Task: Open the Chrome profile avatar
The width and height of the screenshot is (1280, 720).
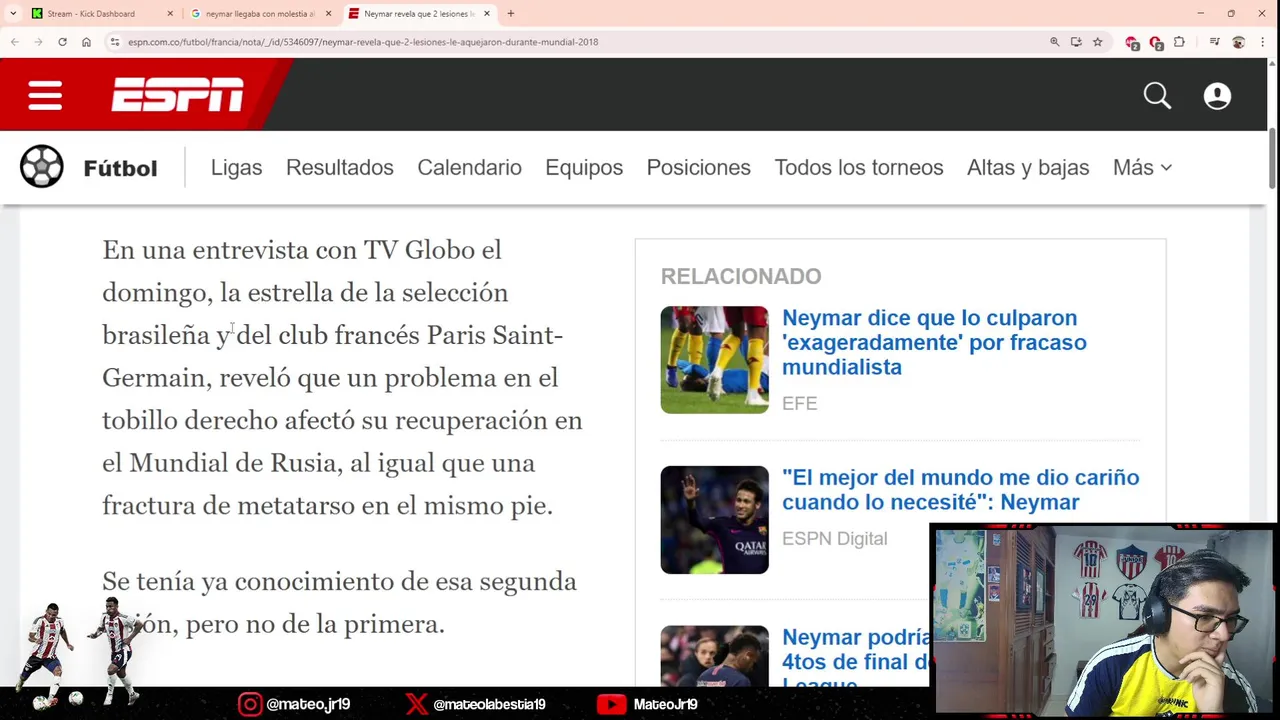Action: click(1238, 42)
